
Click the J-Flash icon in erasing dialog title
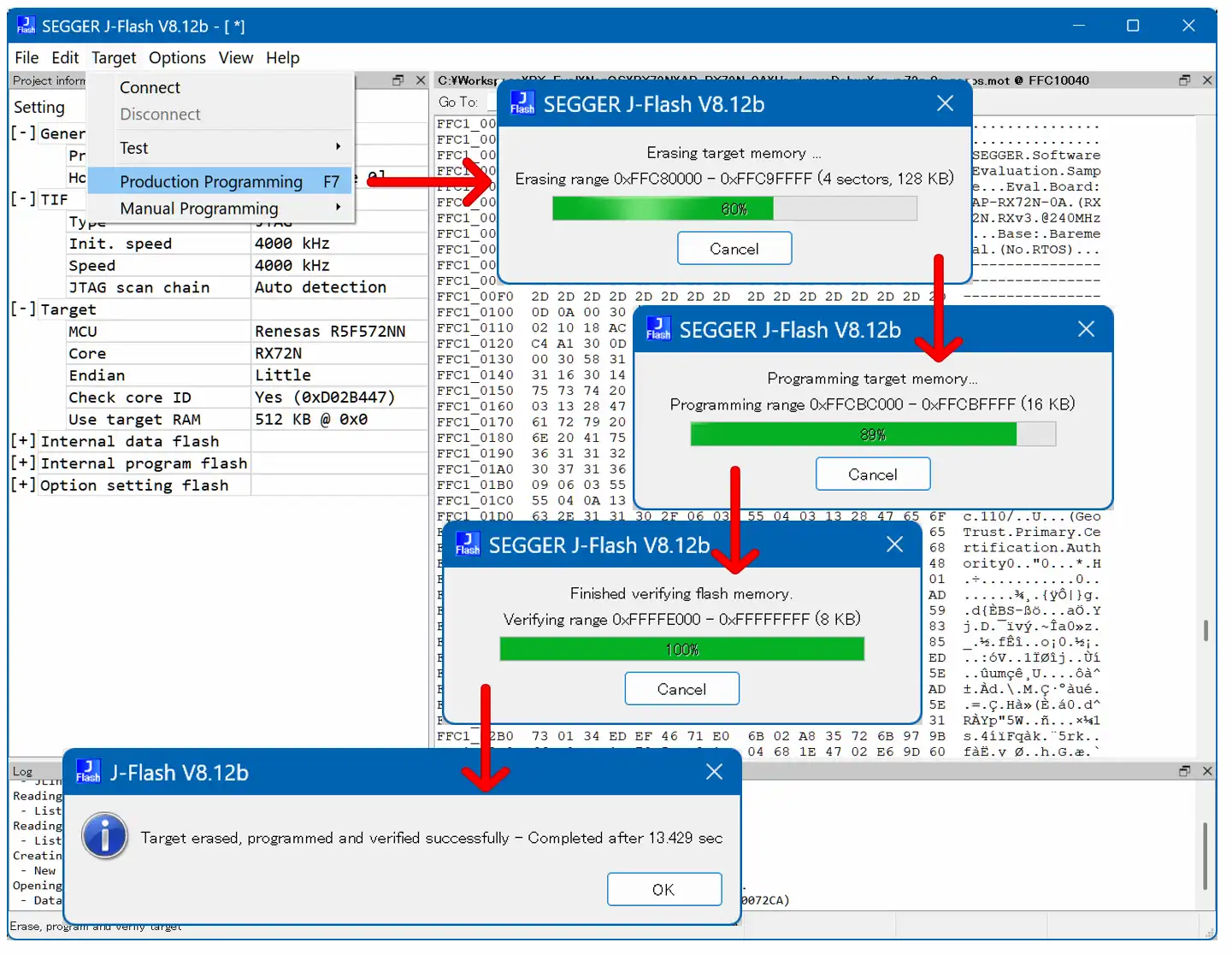point(522,103)
